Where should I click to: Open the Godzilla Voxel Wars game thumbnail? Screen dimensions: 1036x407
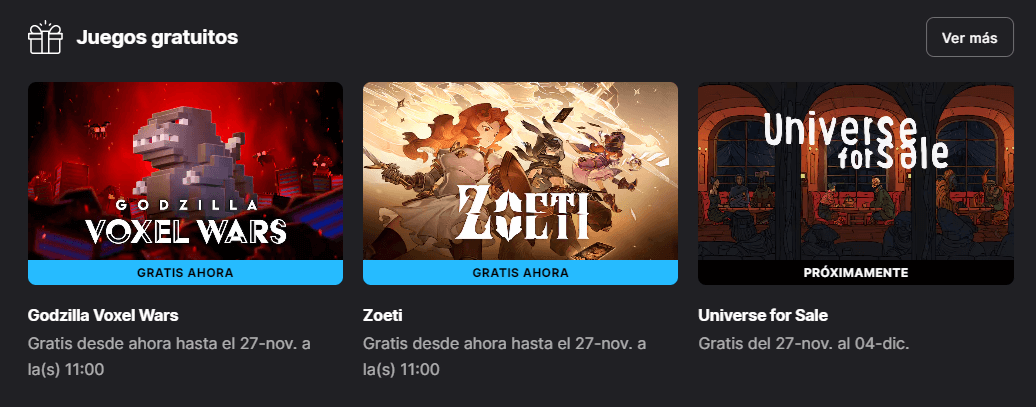pos(185,171)
